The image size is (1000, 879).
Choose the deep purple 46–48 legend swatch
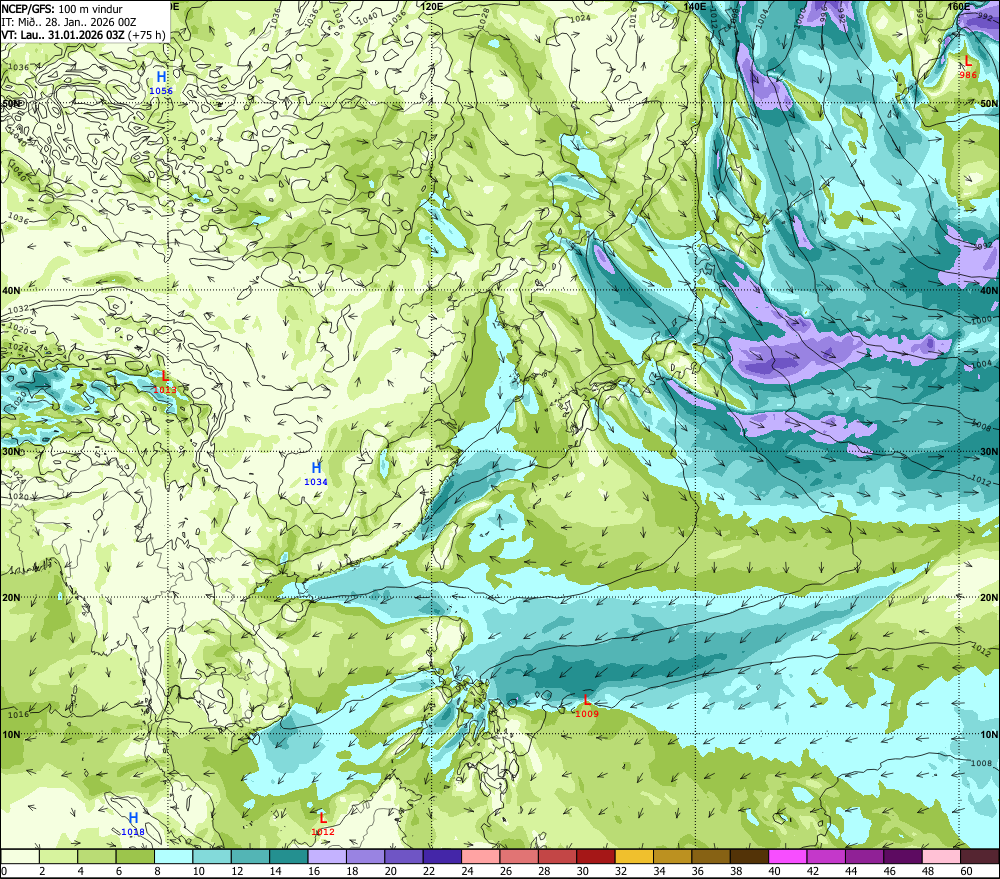click(902, 857)
